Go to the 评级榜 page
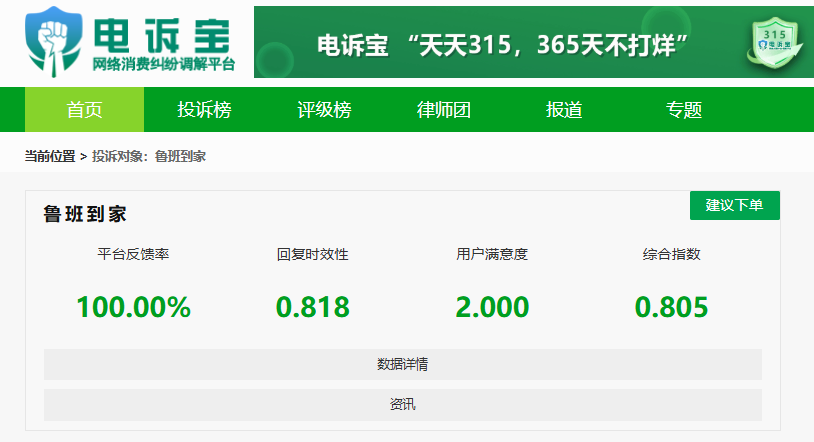Screen dimensions: 814x442 coord(324,110)
